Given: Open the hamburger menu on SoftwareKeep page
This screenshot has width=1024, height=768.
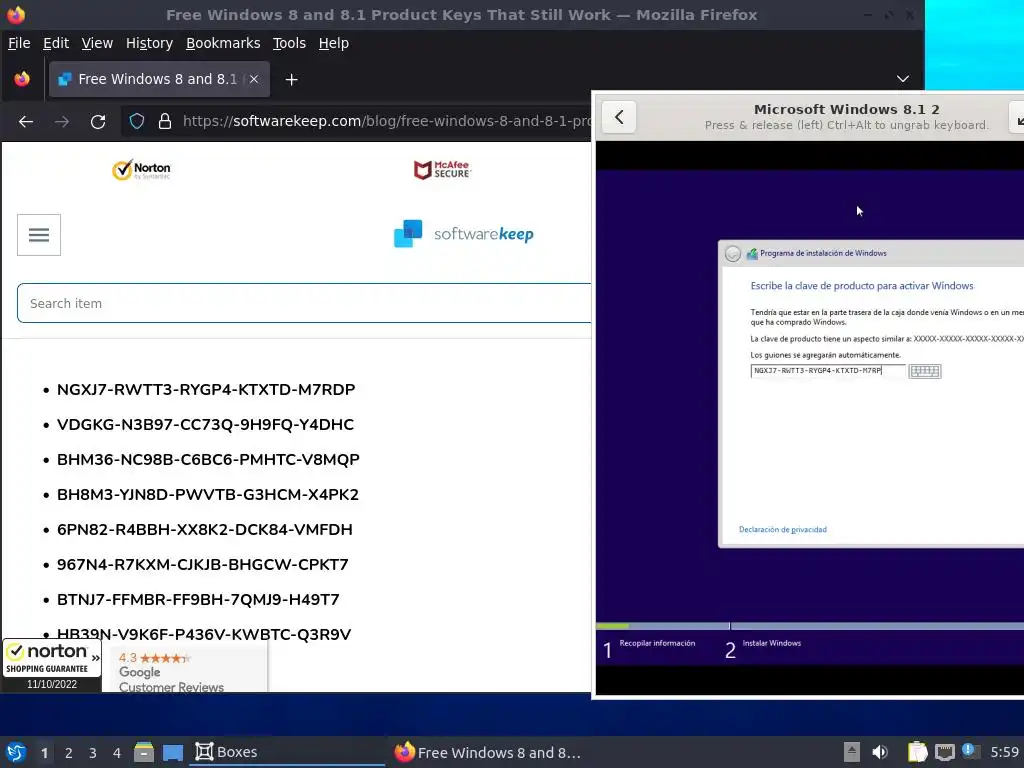Looking at the screenshot, I should click(x=39, y=234).
